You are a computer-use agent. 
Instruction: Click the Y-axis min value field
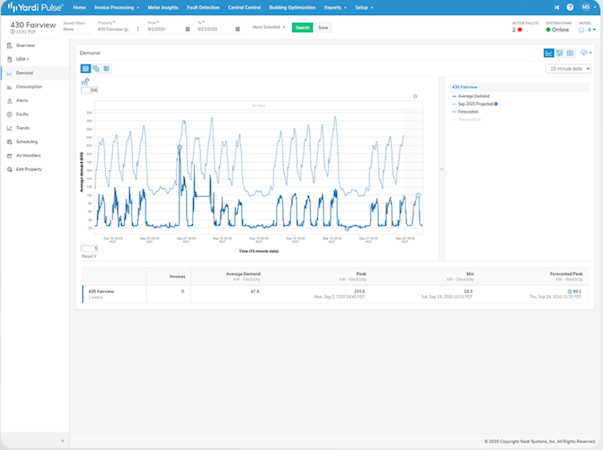pos(90,248)
